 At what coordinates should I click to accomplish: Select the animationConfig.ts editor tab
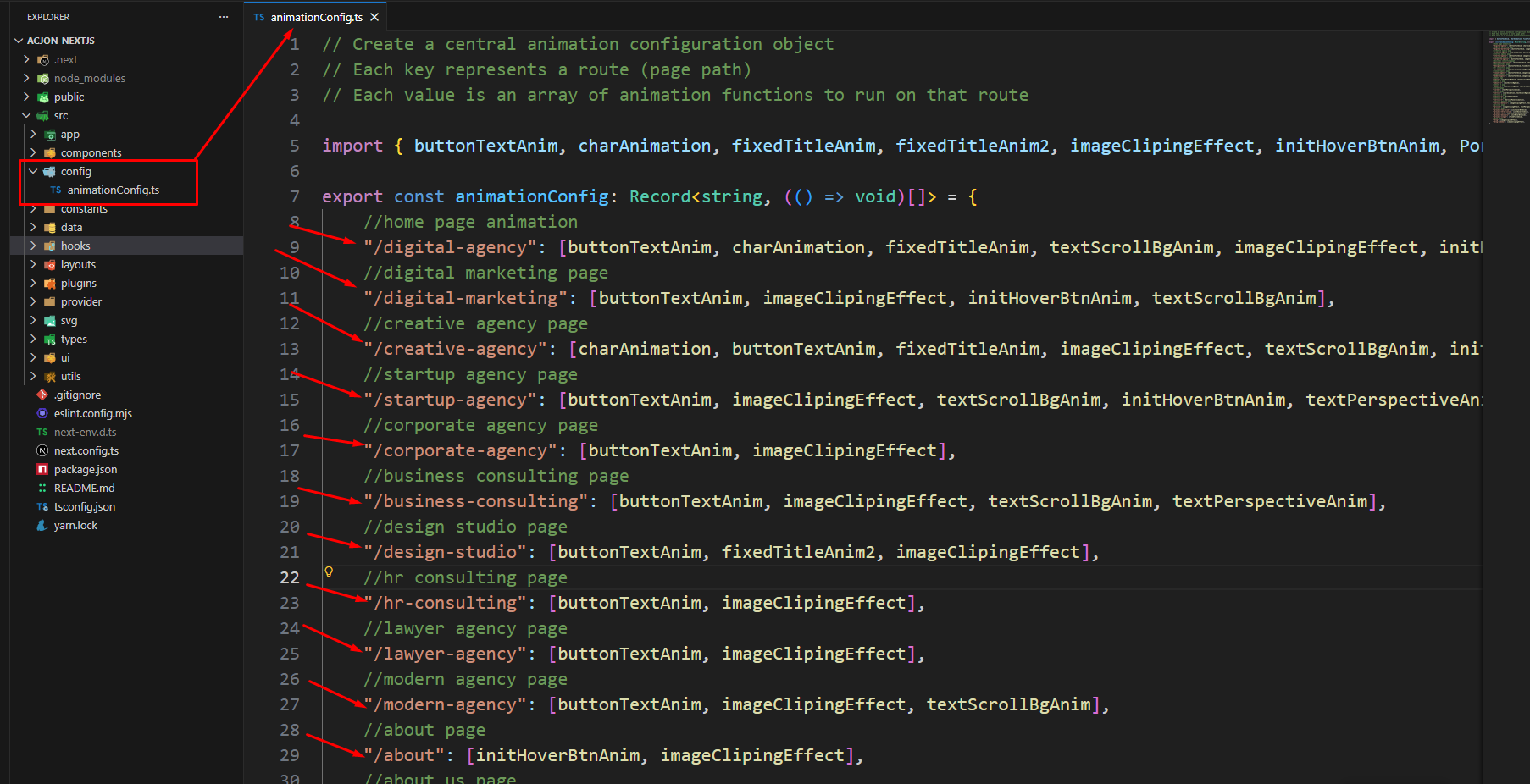click(316, 17)
